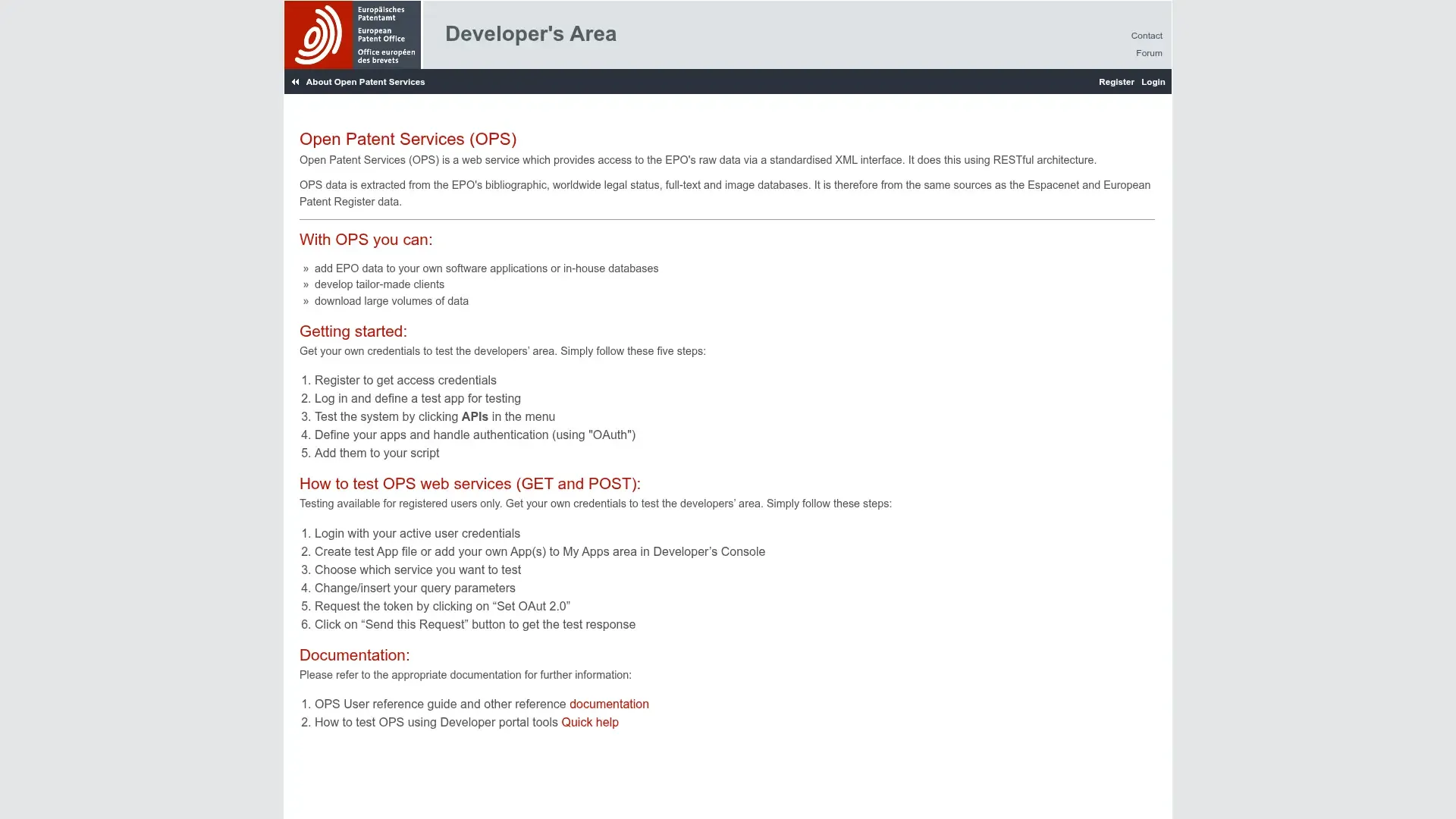Click 'Login with your active user credentials' step
Viewport: 1456px width, 819px height.
pos(416,534)
